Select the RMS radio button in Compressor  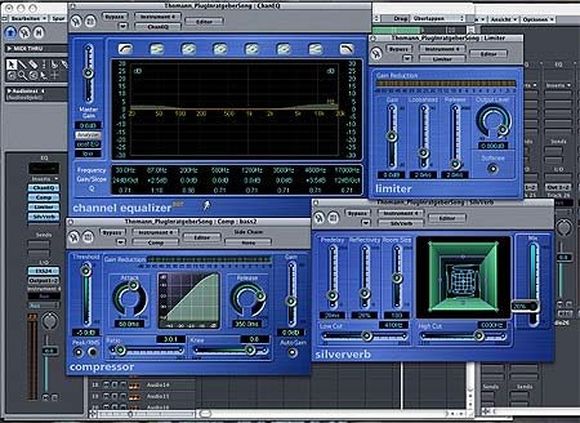click(x=92, y=352)
